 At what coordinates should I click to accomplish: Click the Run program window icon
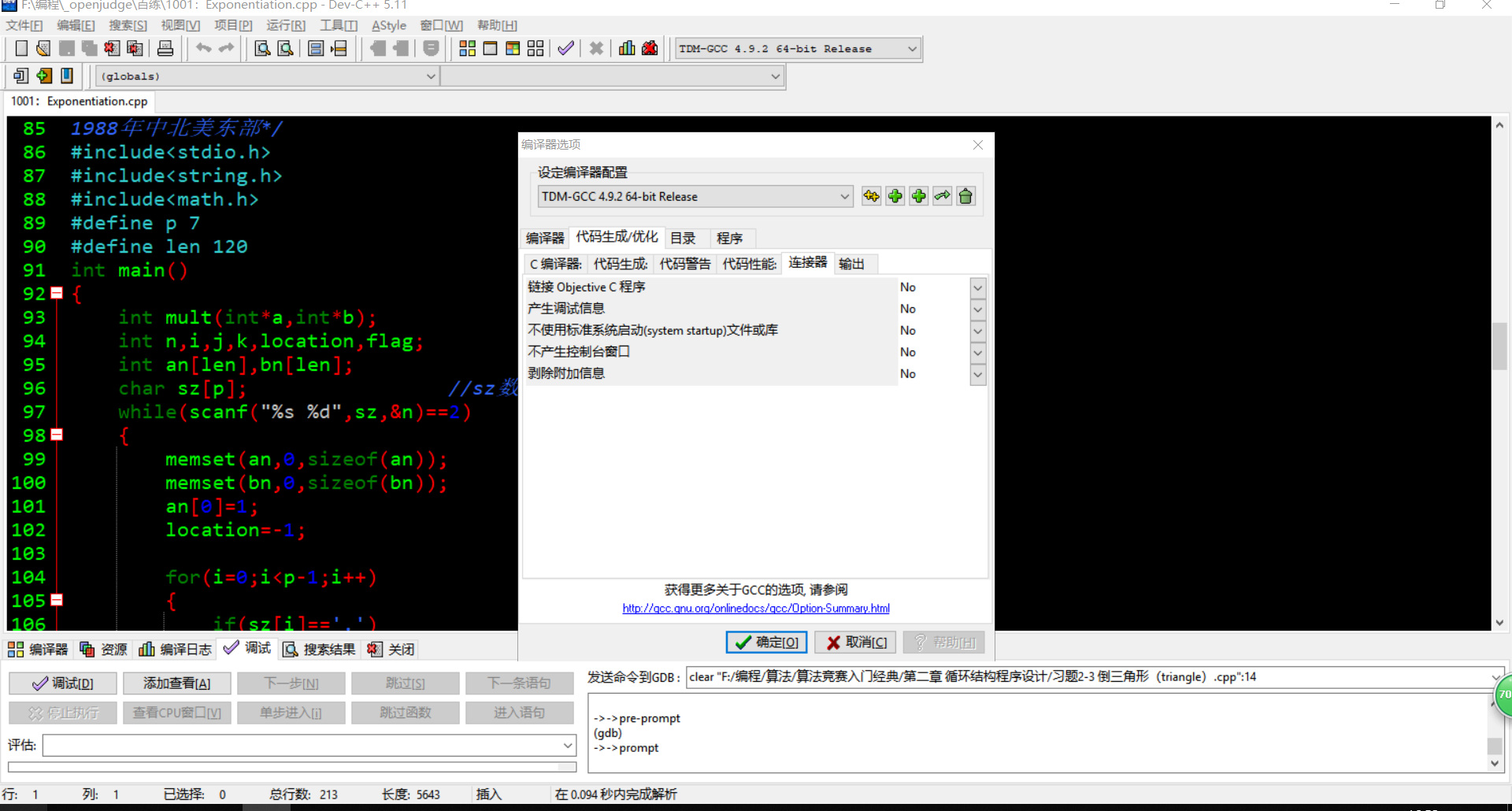(490, 49)
